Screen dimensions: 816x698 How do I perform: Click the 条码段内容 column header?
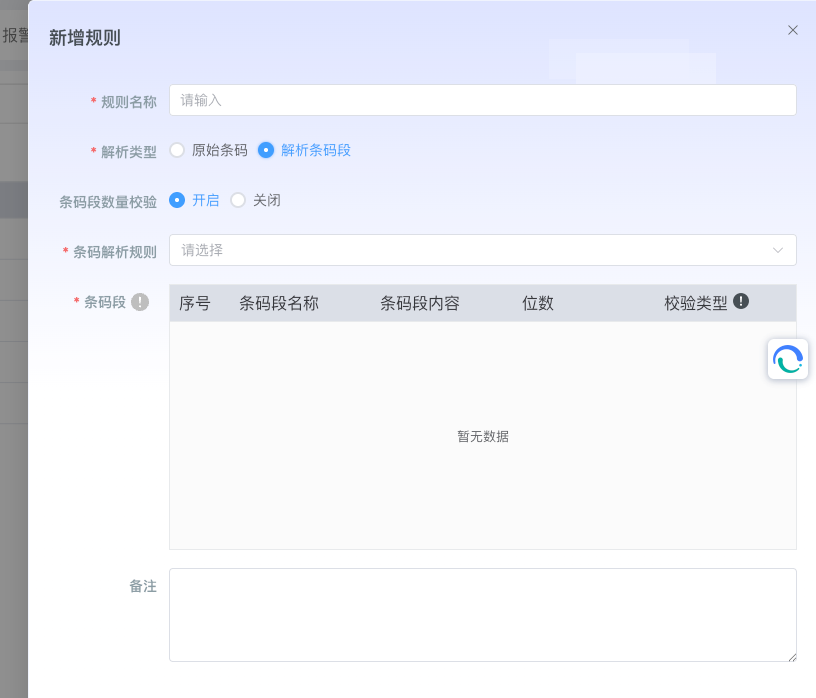[420, 303]
